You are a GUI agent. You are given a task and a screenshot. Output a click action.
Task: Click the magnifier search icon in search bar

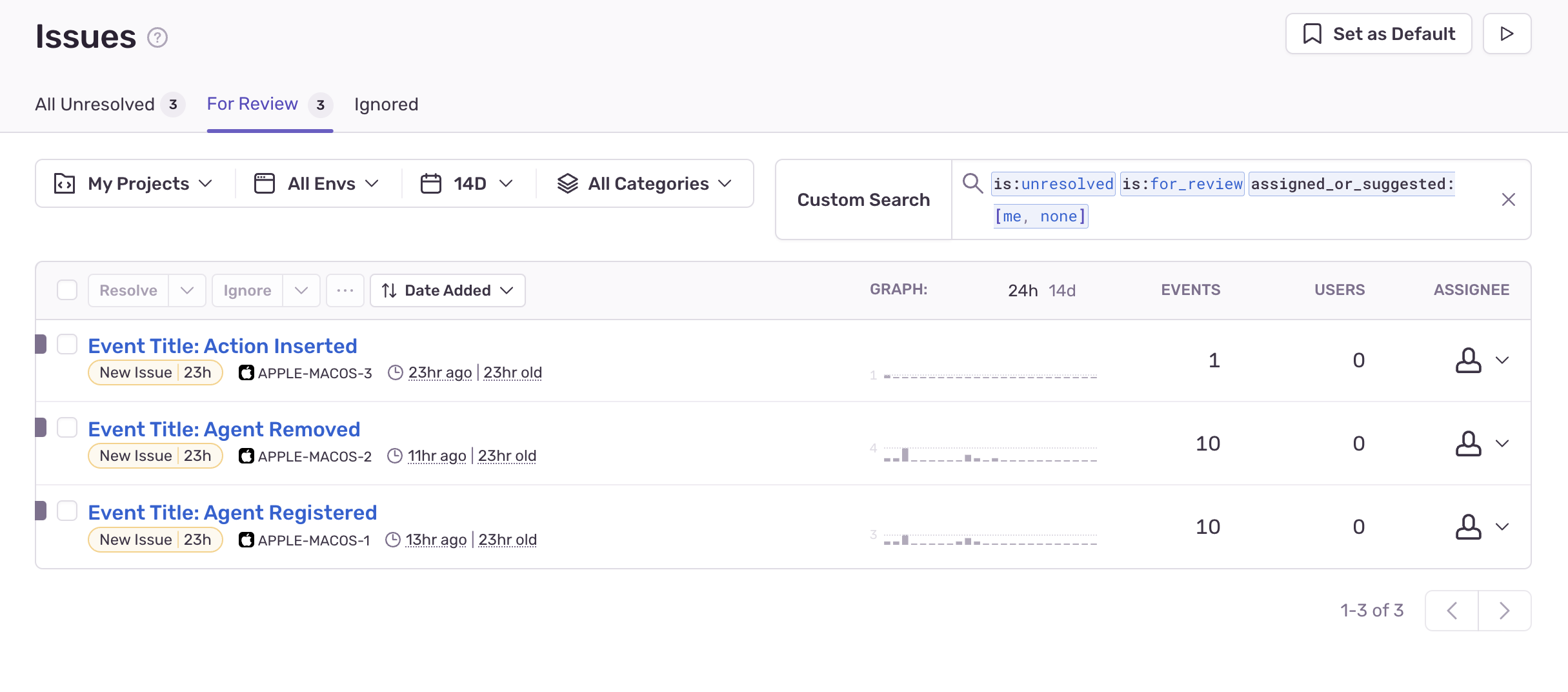coord(972,183)
